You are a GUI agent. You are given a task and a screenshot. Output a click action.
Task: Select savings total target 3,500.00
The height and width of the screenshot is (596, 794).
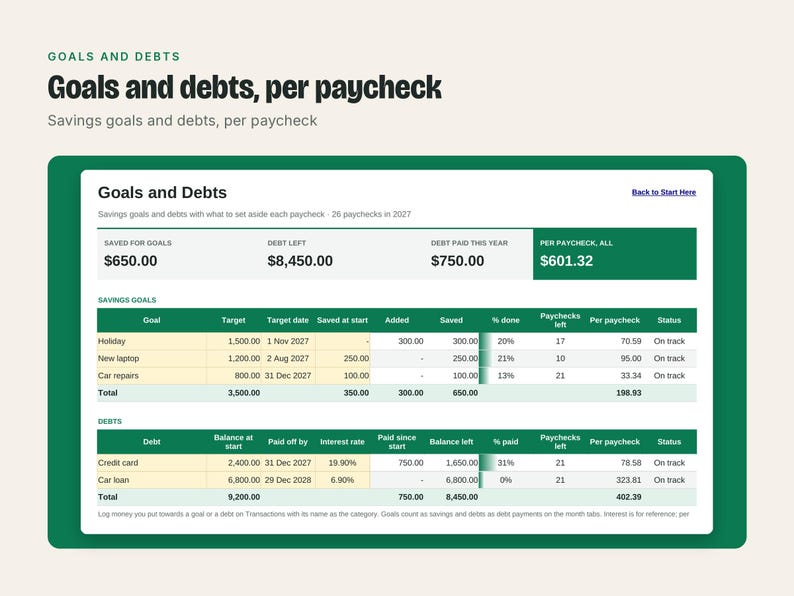244,393
